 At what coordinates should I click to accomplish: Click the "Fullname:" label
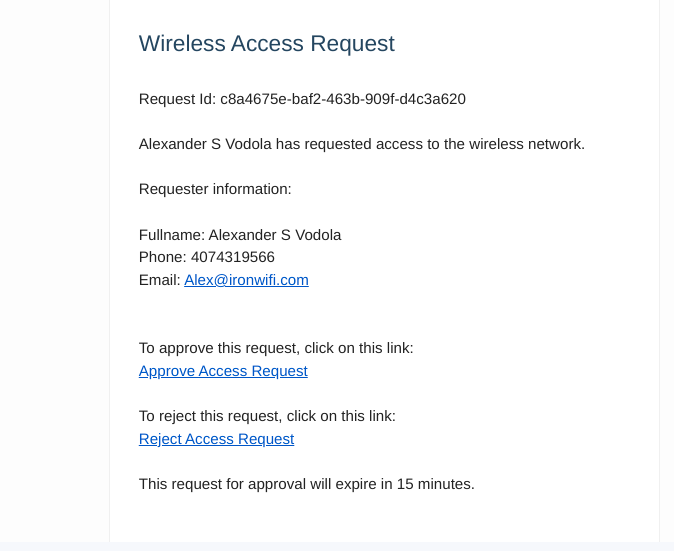click(171, 235)
